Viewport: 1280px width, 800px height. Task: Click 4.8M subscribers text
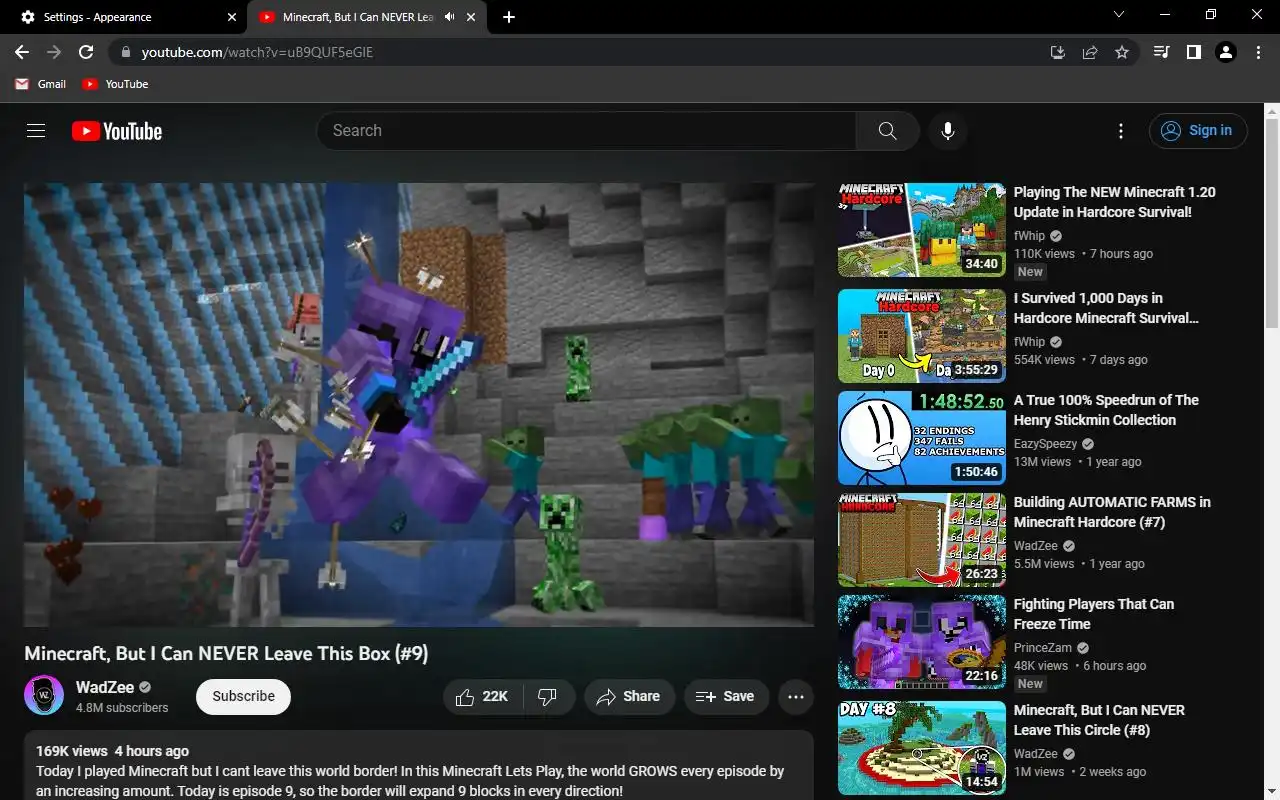tap(122, 707)
